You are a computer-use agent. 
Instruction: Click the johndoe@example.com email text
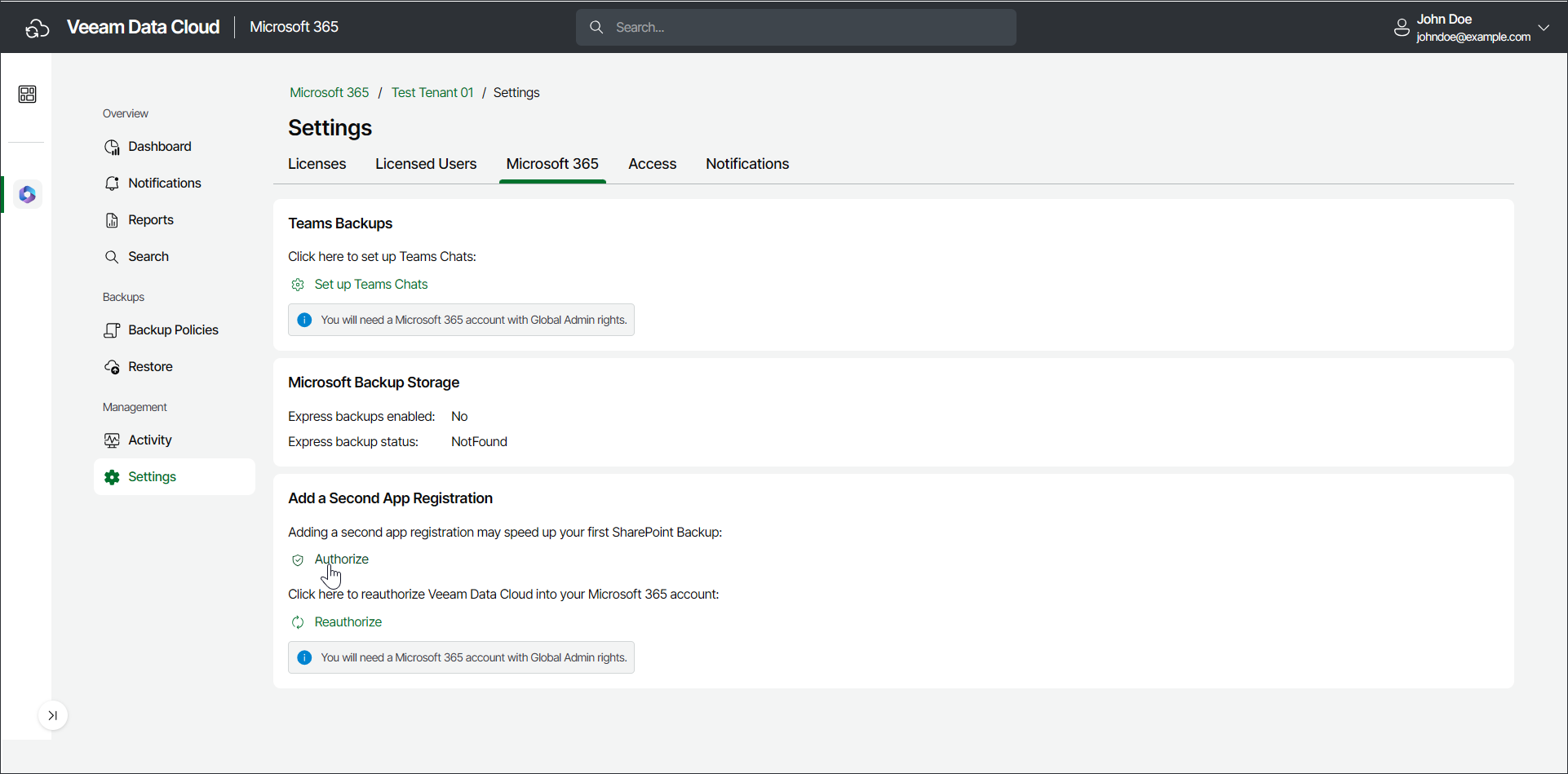(1473, 37)
